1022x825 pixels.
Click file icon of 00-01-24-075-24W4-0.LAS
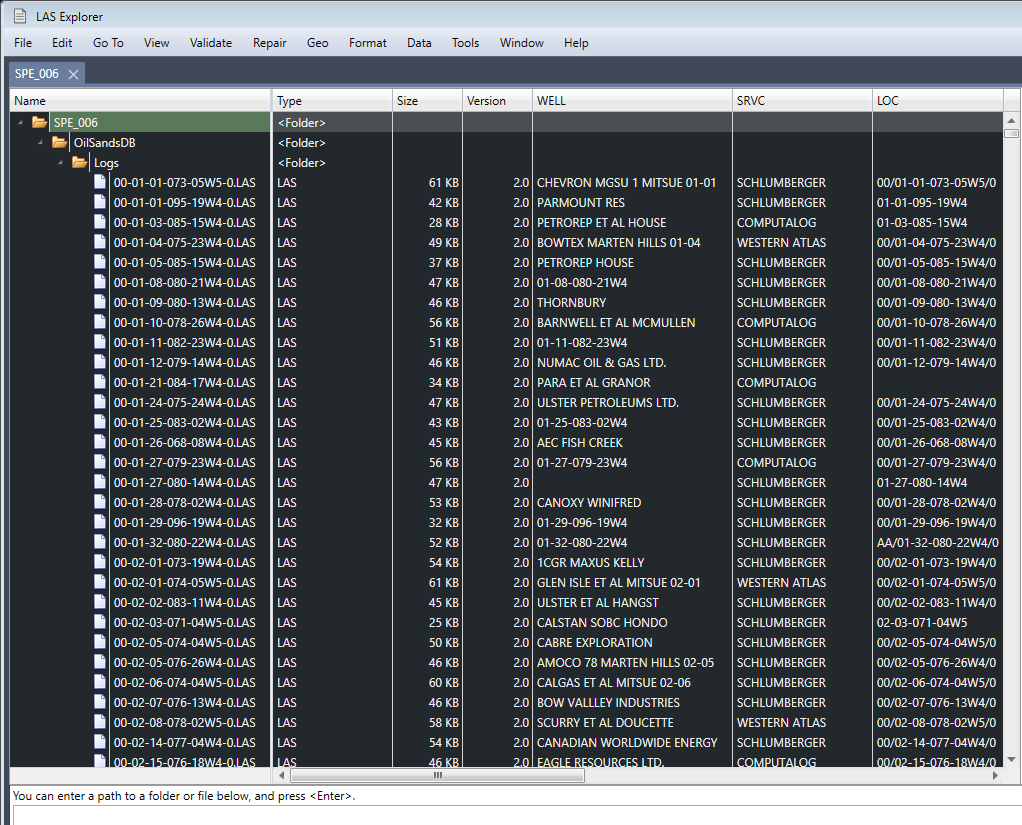100,401
